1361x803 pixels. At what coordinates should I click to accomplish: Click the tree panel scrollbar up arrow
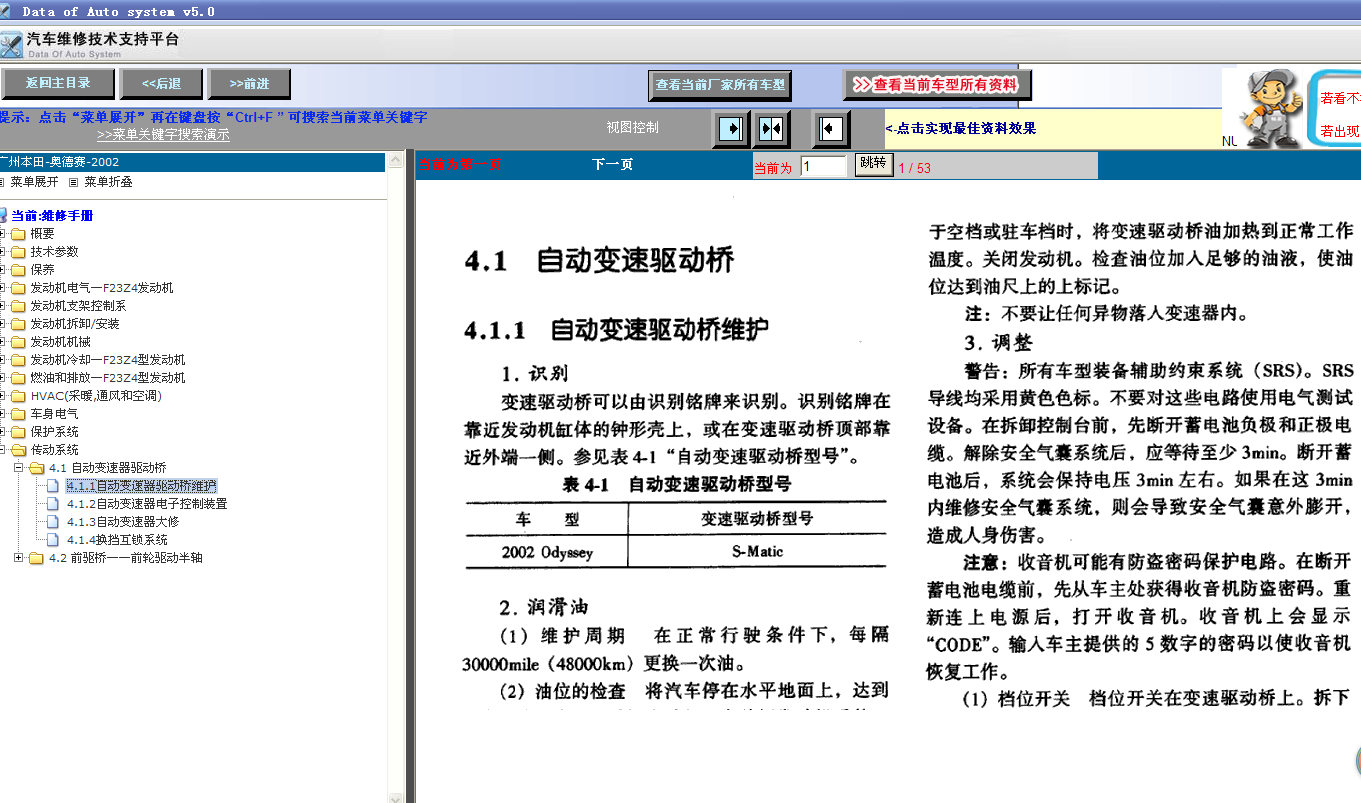[x=395, y=158]
